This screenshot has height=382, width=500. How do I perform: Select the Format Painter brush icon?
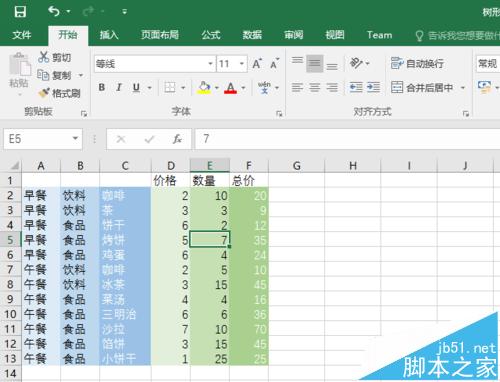click(x=44, y=93)
